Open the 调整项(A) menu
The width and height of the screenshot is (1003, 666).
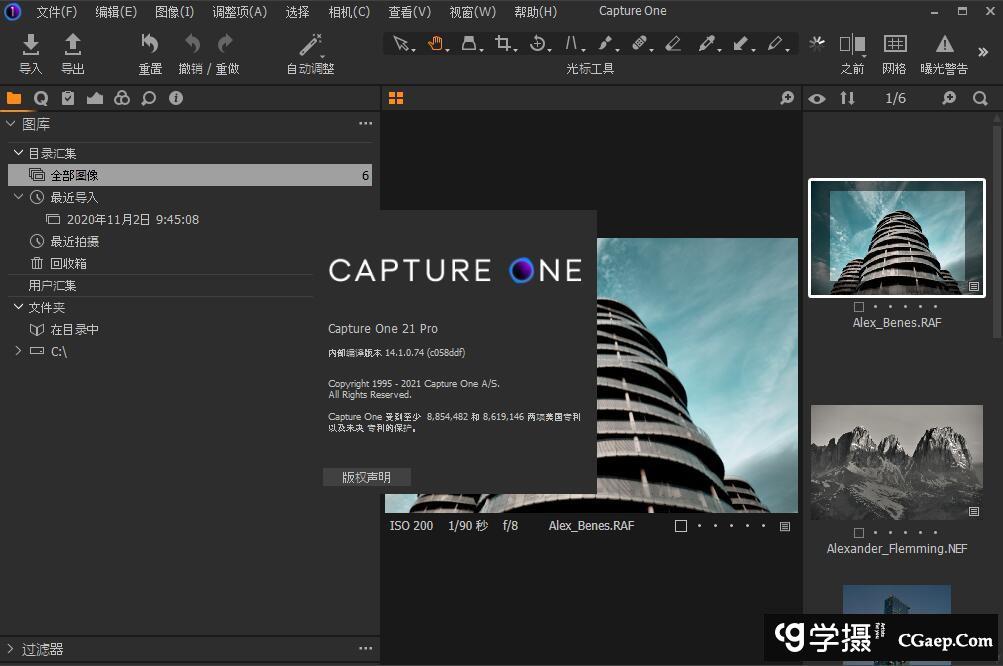[239, 12]
